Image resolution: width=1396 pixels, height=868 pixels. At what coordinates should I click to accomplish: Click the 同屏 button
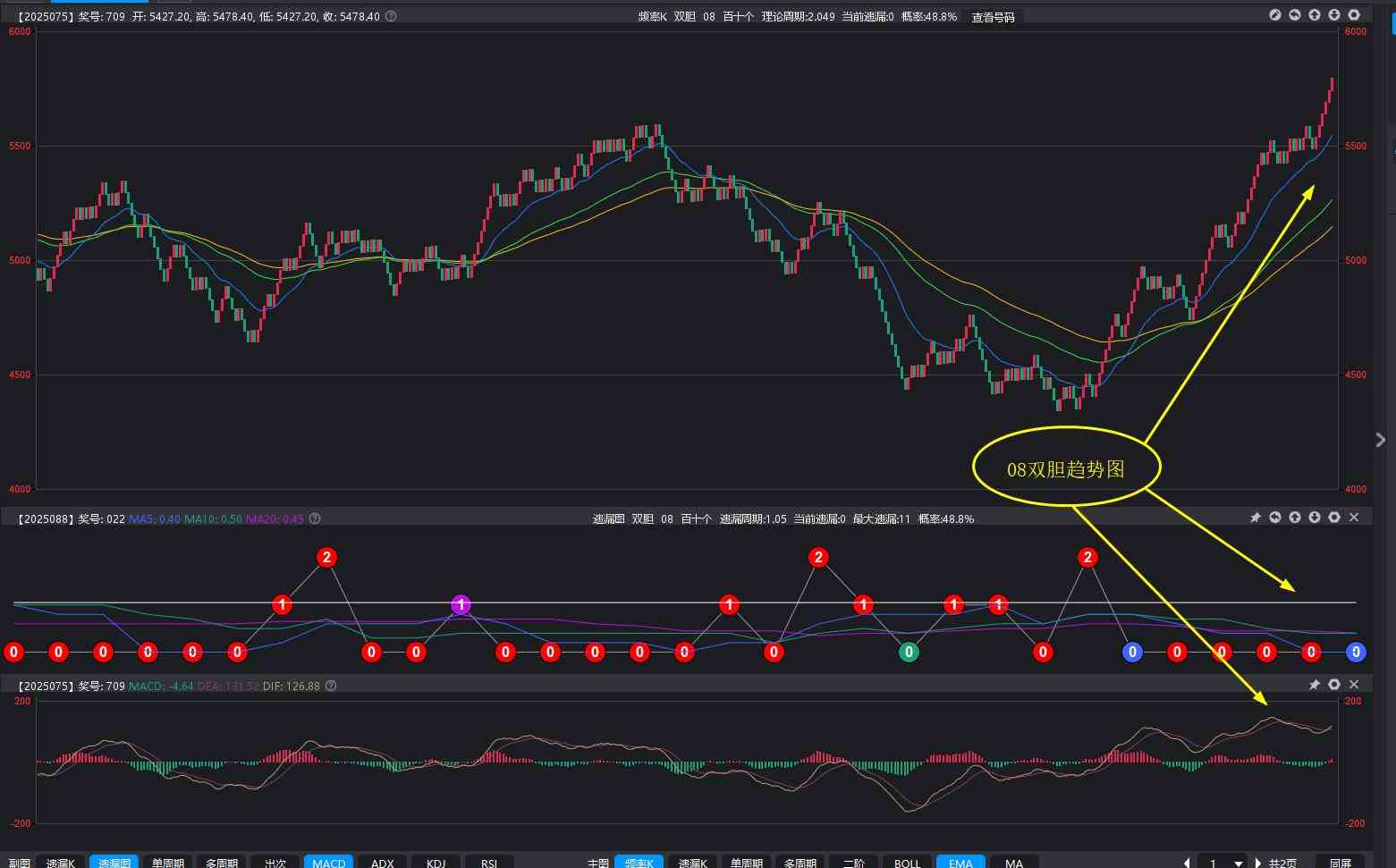1340,862
